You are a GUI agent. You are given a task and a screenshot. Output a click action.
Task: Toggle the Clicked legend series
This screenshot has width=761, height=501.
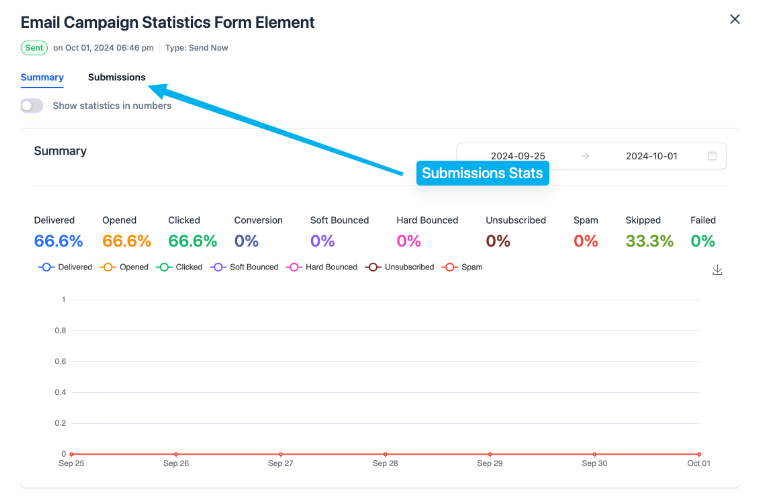pyautogui.click(x=180, y=267)
